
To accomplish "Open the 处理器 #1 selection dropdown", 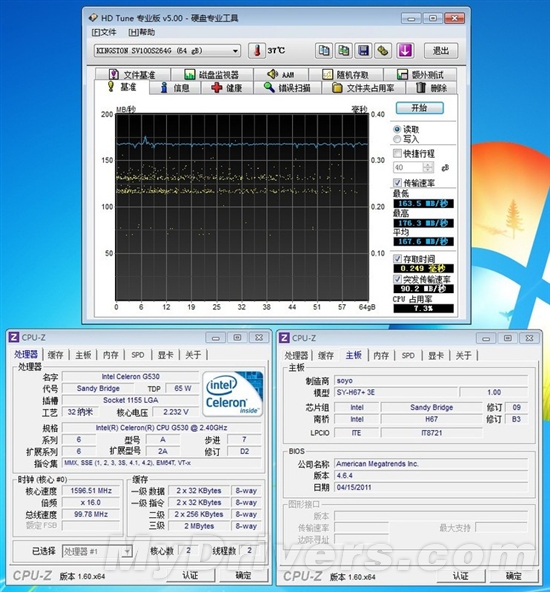I will [x=97, y=552].
